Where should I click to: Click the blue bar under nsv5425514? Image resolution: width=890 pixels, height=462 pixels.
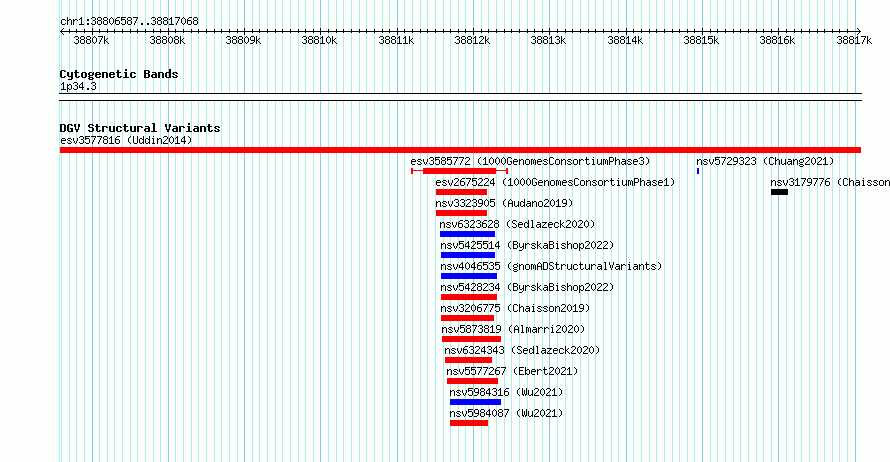pos(468,255)
